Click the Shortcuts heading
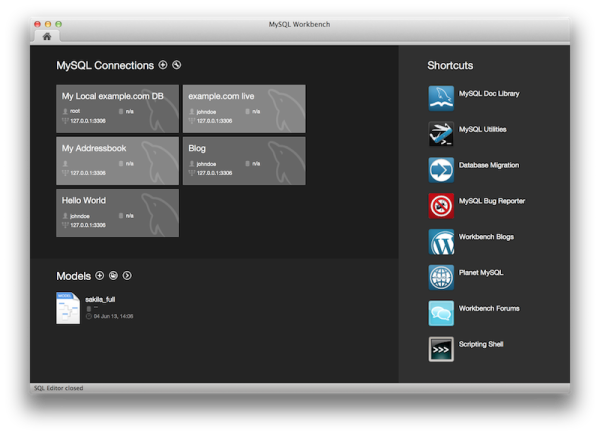Viewport: 600px width, 435px height. 450,65
